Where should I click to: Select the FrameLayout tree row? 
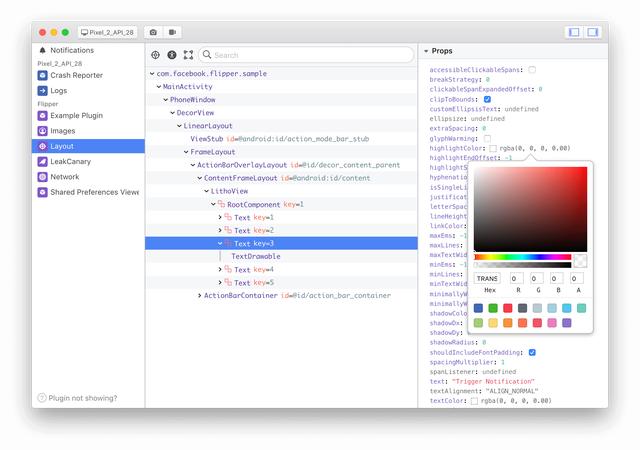[281, 152]
